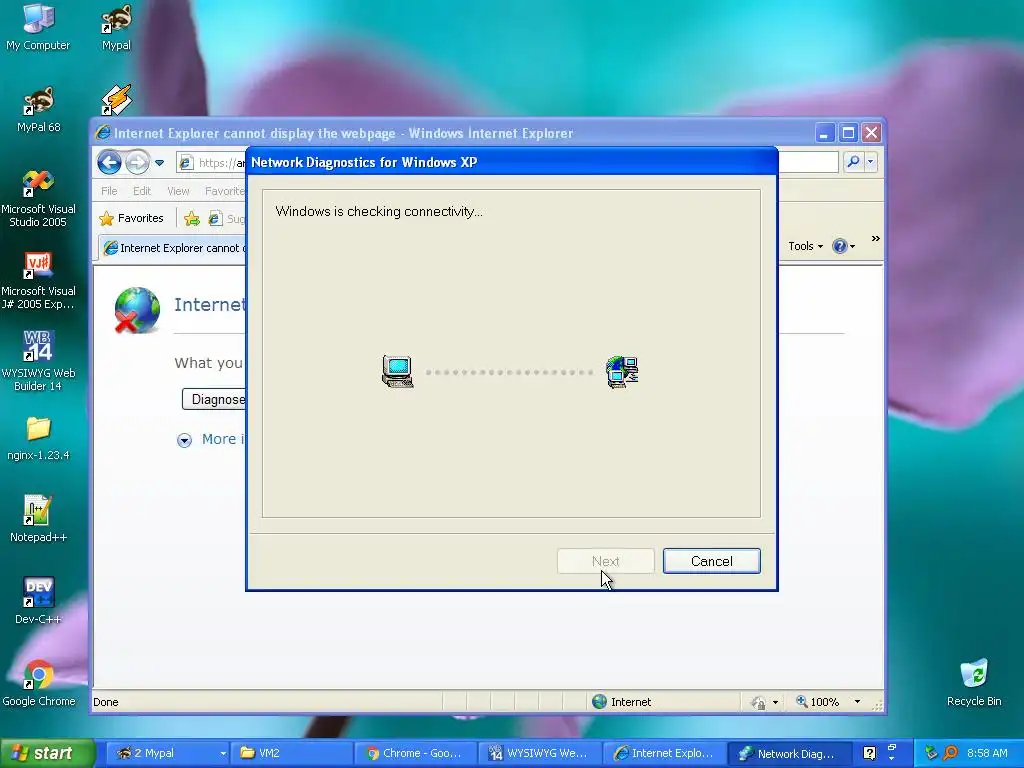The image size is (1024, 768).
Task: Expand the search provider dropdown arrow
Action: (x=871, y=161)
